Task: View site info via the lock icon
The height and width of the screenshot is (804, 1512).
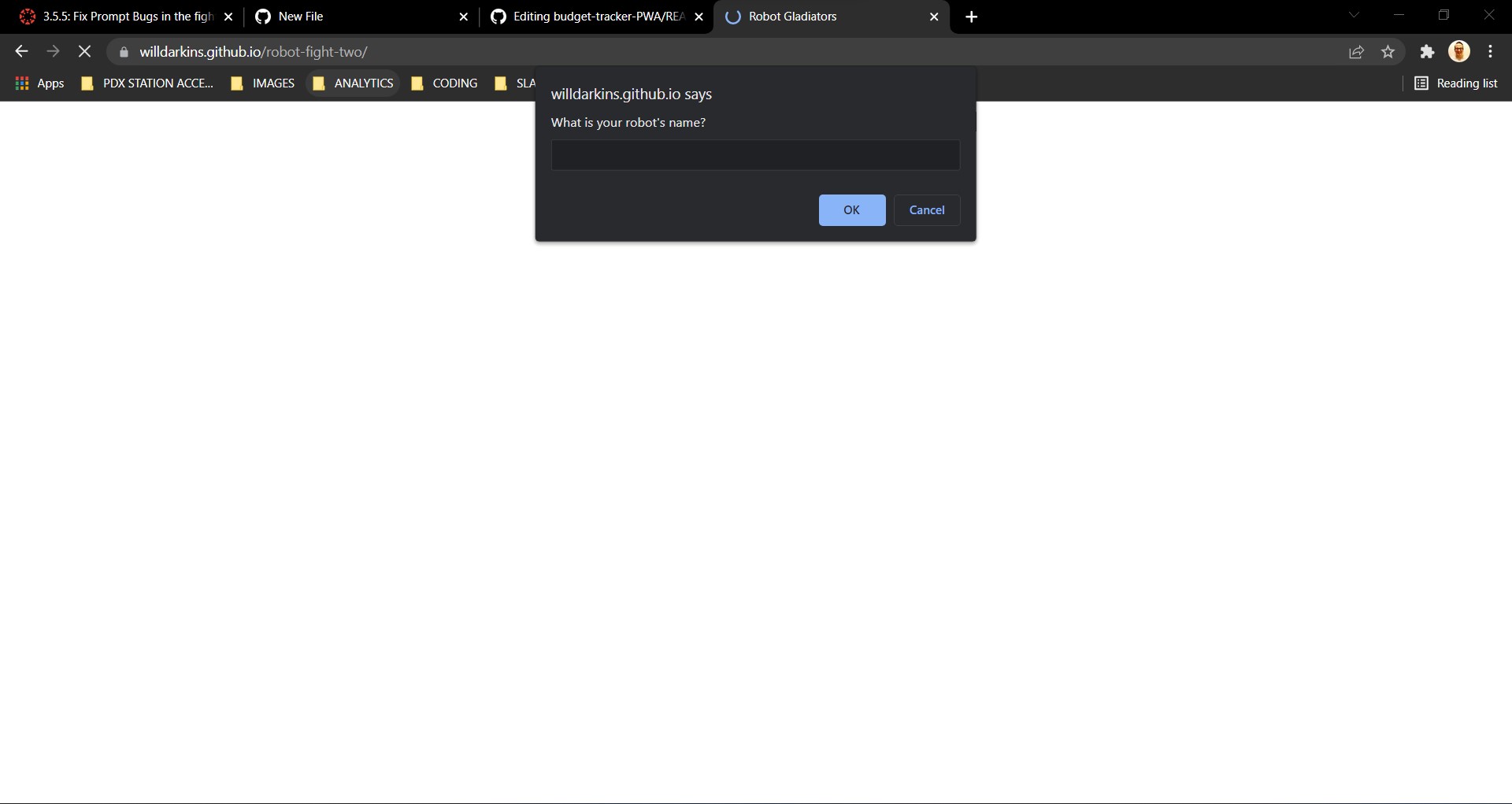Action: tap(124, 52)
